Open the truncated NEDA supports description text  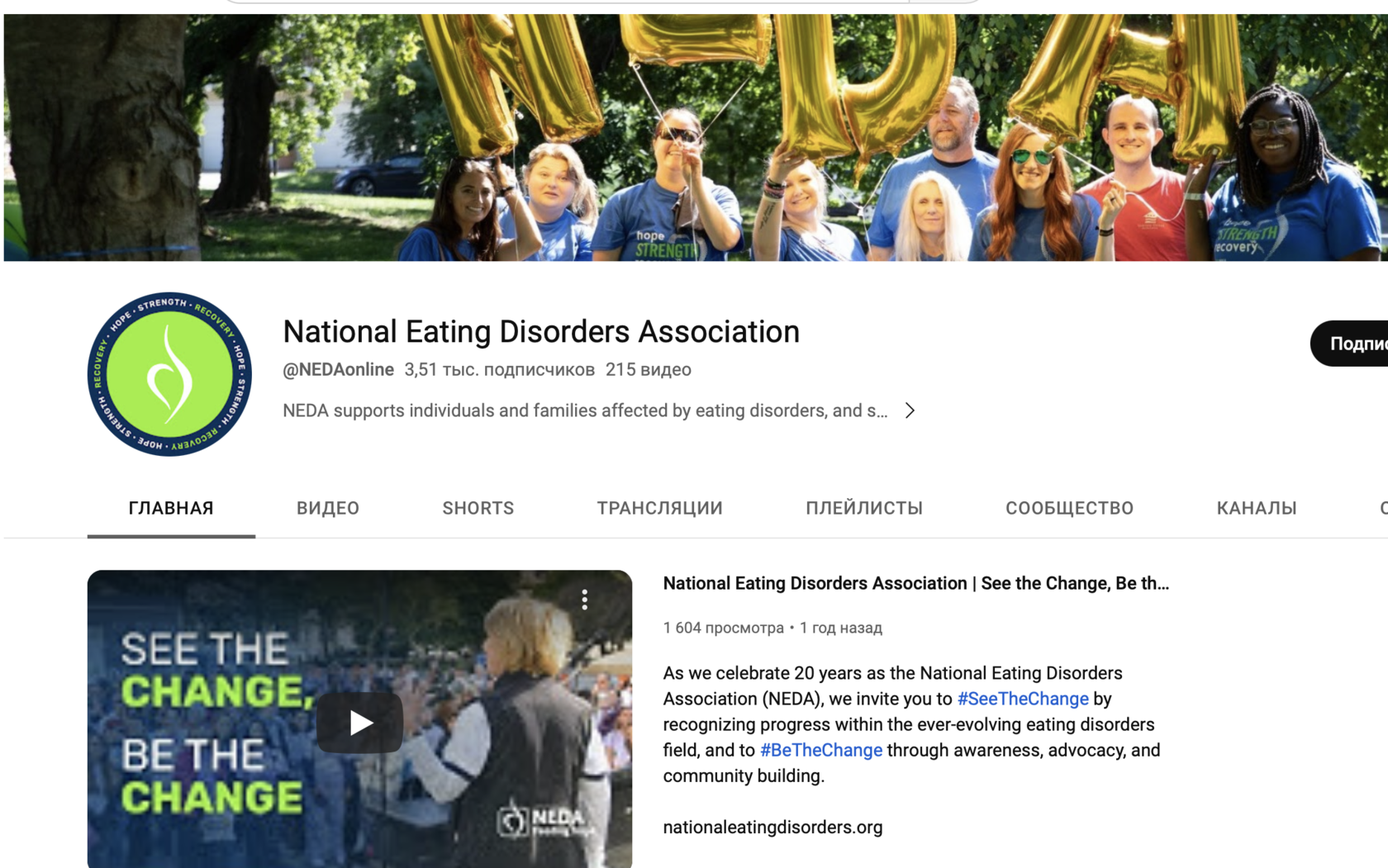[x=585, y=410]
